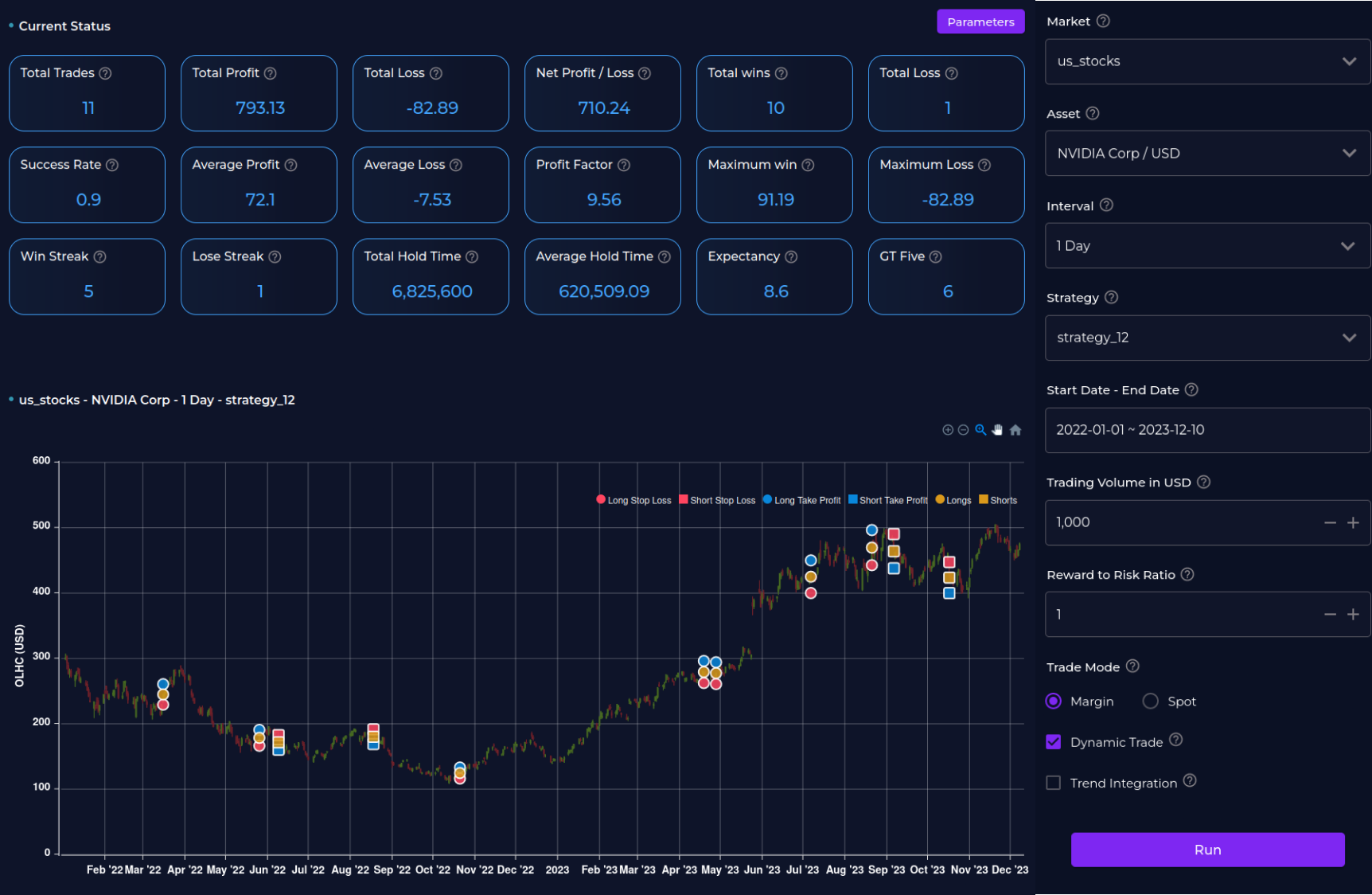Open help icon next to Lose Streak
The image size is (1372, 895).
[275, 256]
